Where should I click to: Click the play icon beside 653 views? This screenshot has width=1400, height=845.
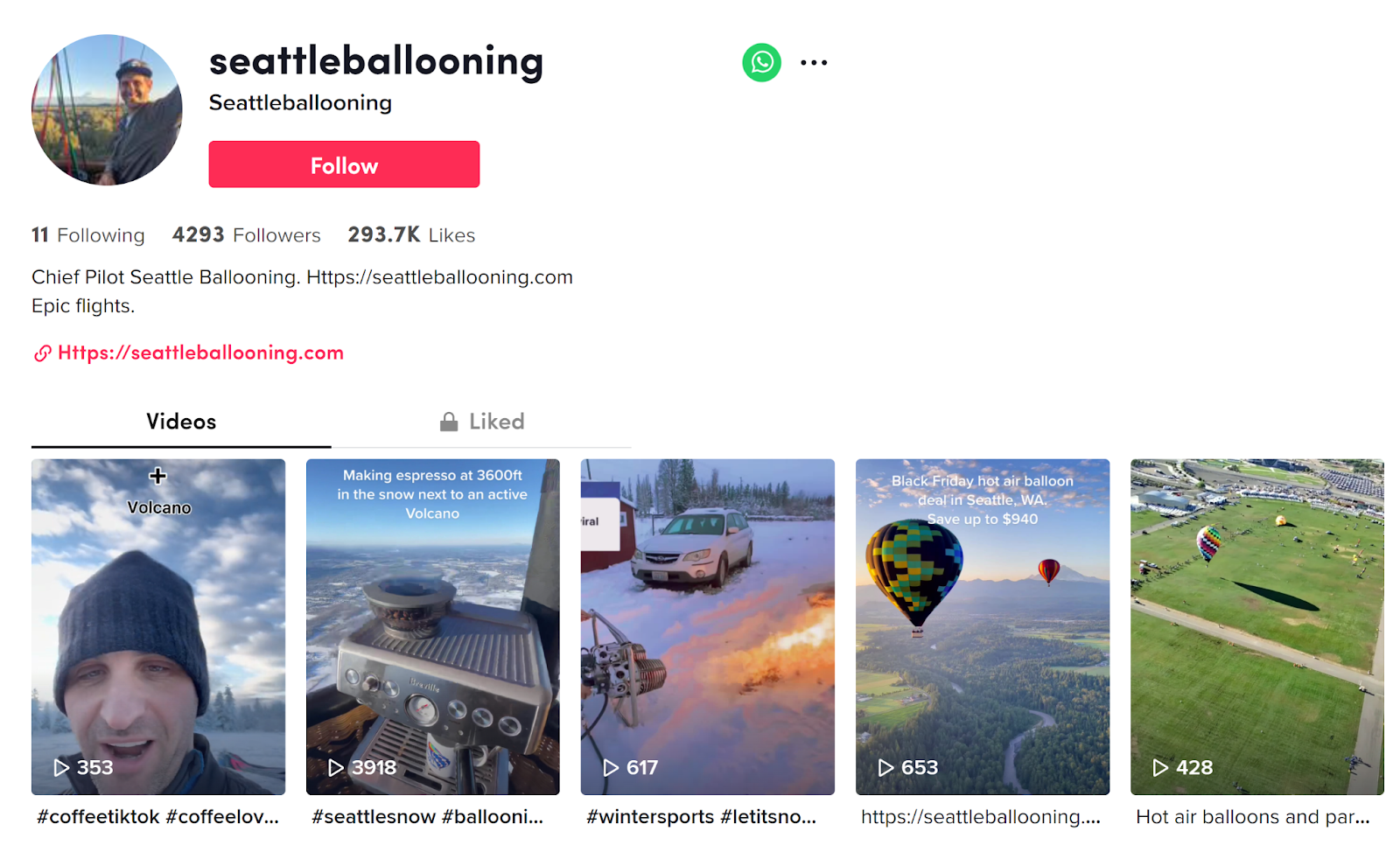(885, 768)
